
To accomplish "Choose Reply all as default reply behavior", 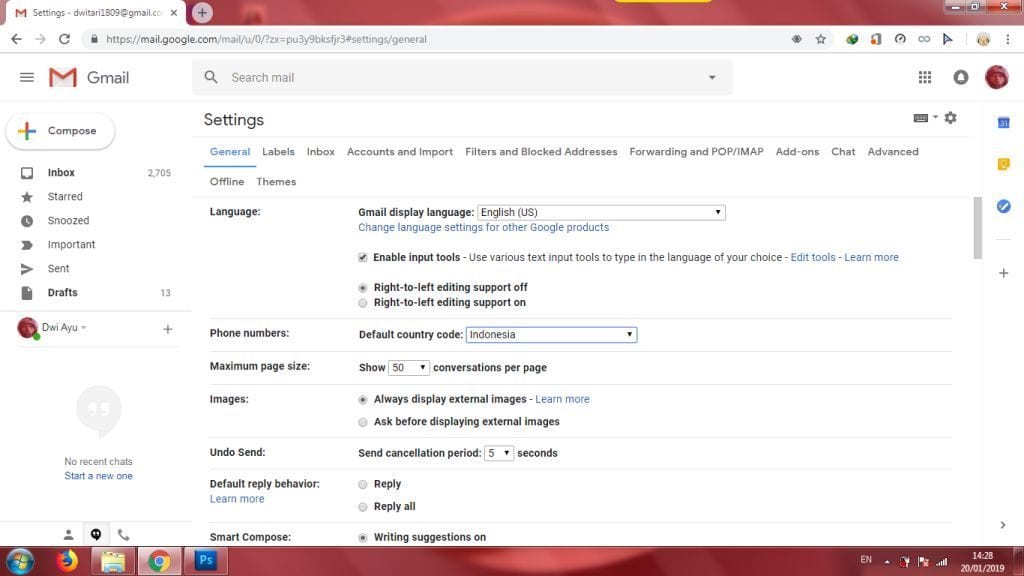I will tap(363, 507).
